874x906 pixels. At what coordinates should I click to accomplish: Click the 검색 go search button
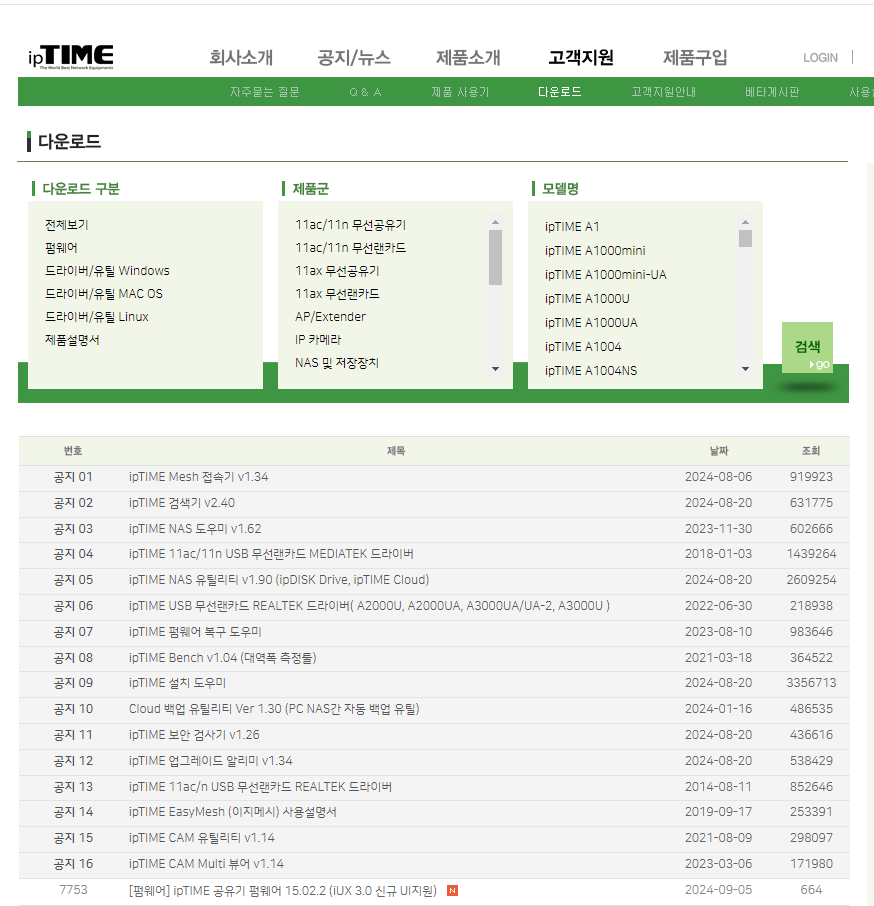[x=807, y=347]
